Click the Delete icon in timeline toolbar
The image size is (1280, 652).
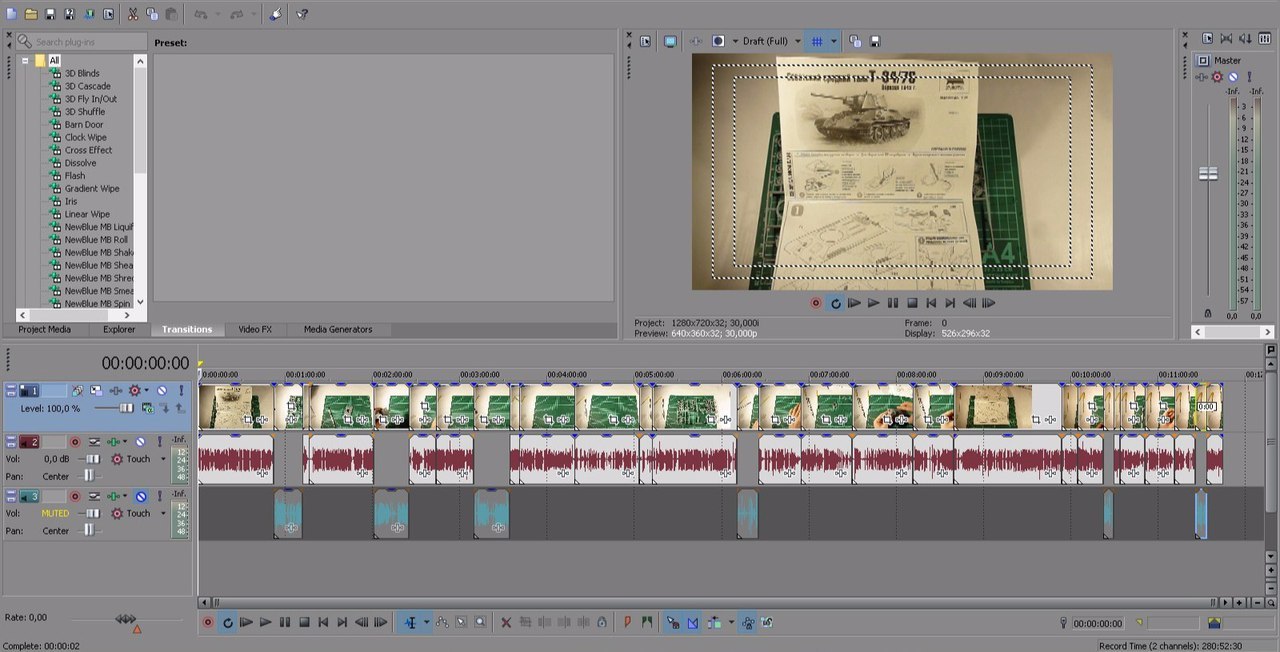pyautogui.click(x=506, y=622)
